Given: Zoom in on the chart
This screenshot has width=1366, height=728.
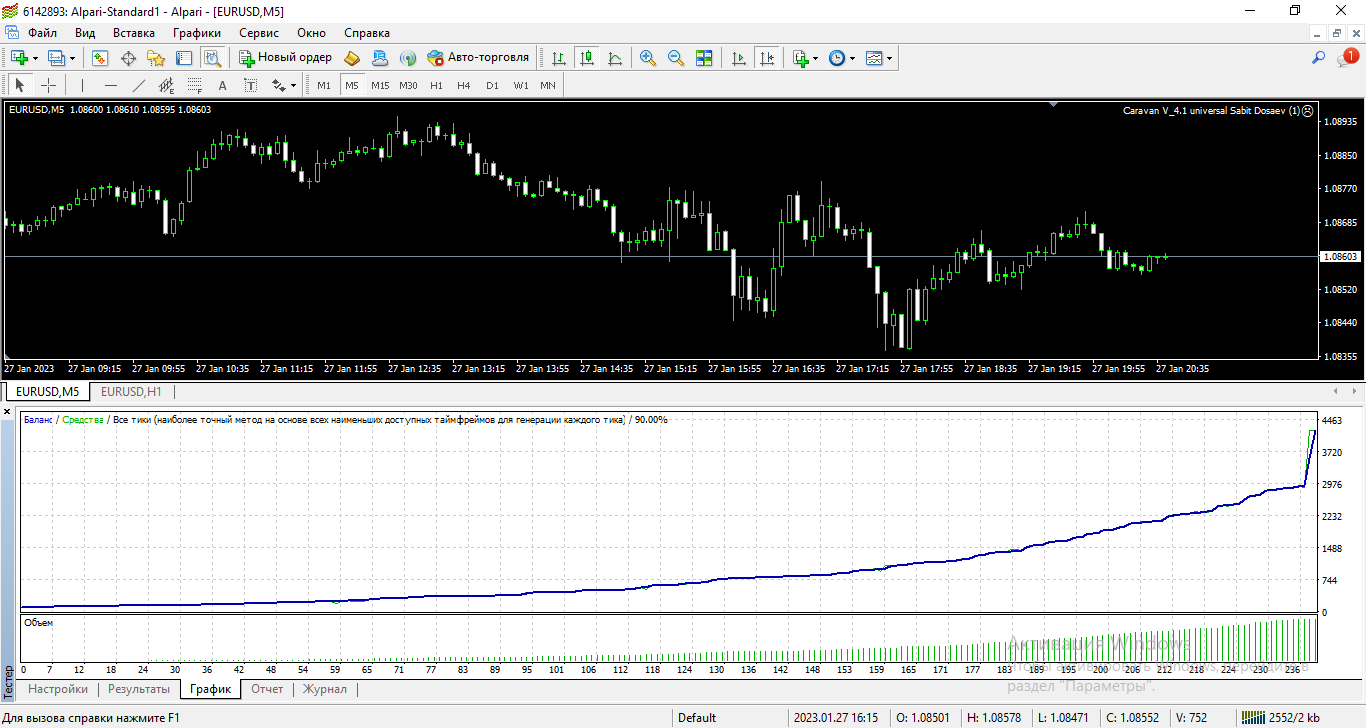Looking at the screenshot, I should (648, 58).
